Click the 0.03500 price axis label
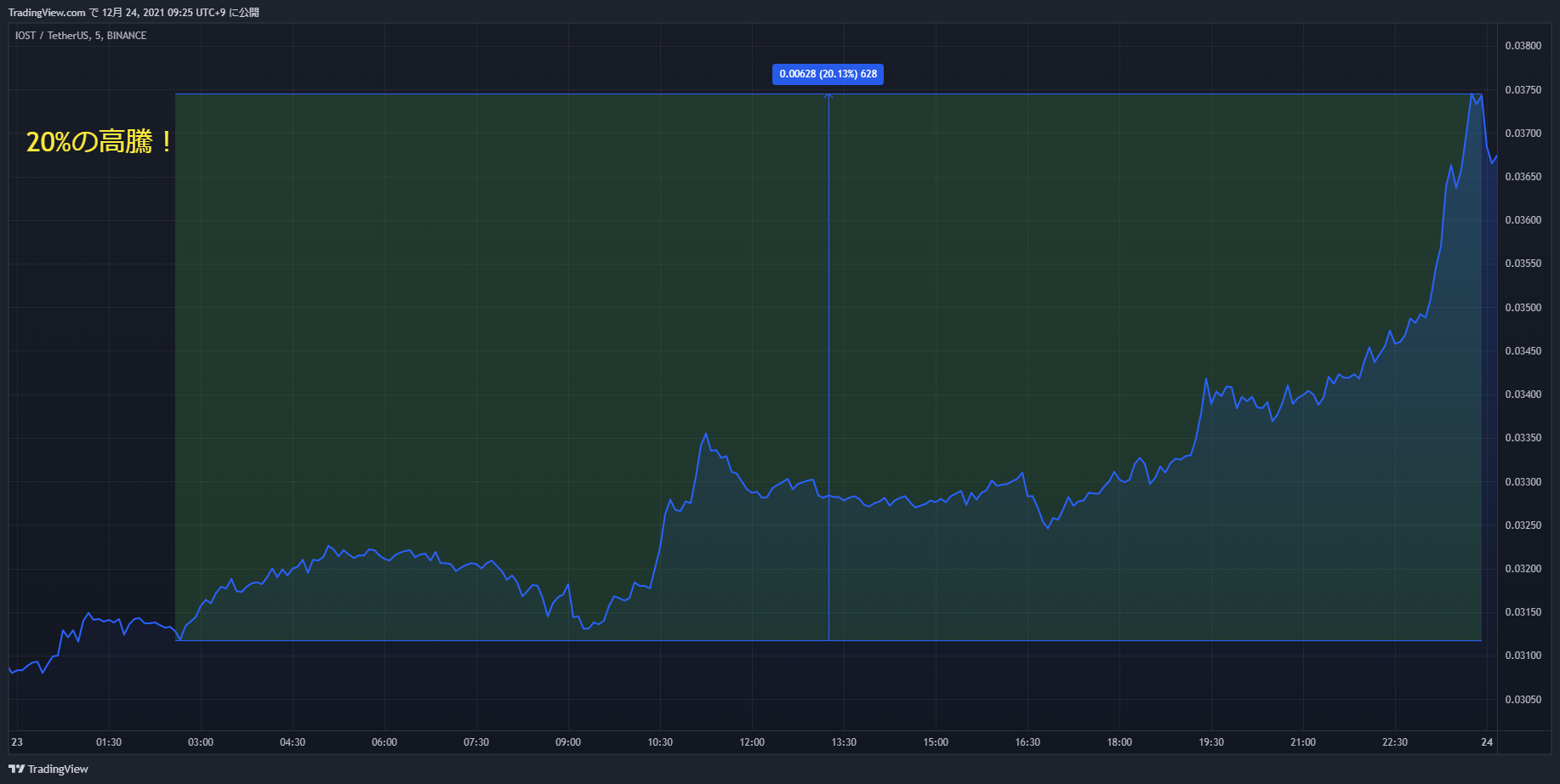The image size is (1560, 784). click(1523, 308)
